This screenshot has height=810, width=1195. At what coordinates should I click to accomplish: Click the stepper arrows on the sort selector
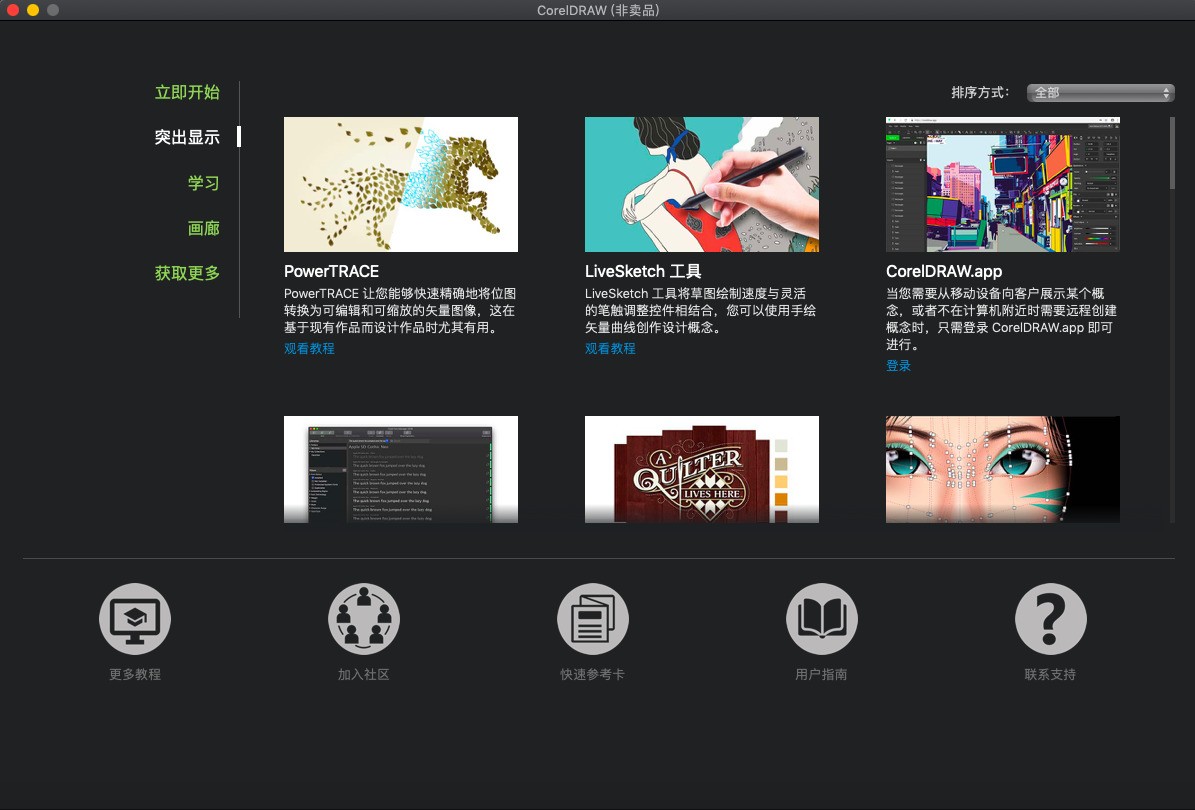pyautogui.click(x=1166, y=92)
